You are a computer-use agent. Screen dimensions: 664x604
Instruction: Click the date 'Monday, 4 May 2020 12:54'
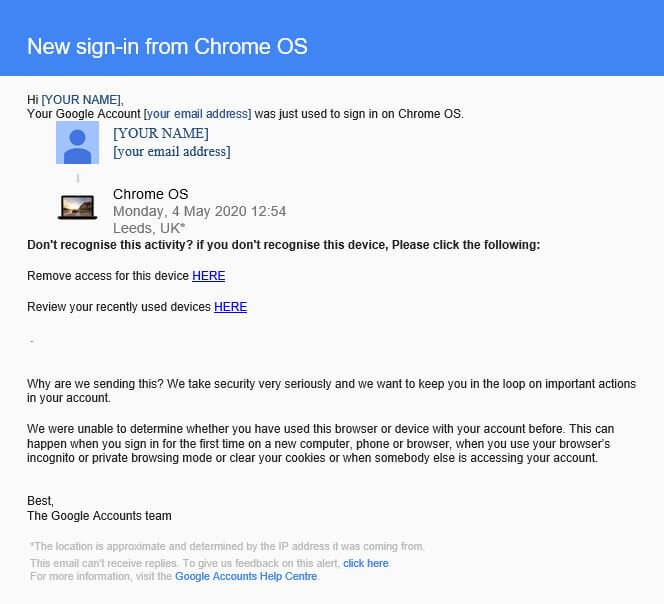click(199, 211)
